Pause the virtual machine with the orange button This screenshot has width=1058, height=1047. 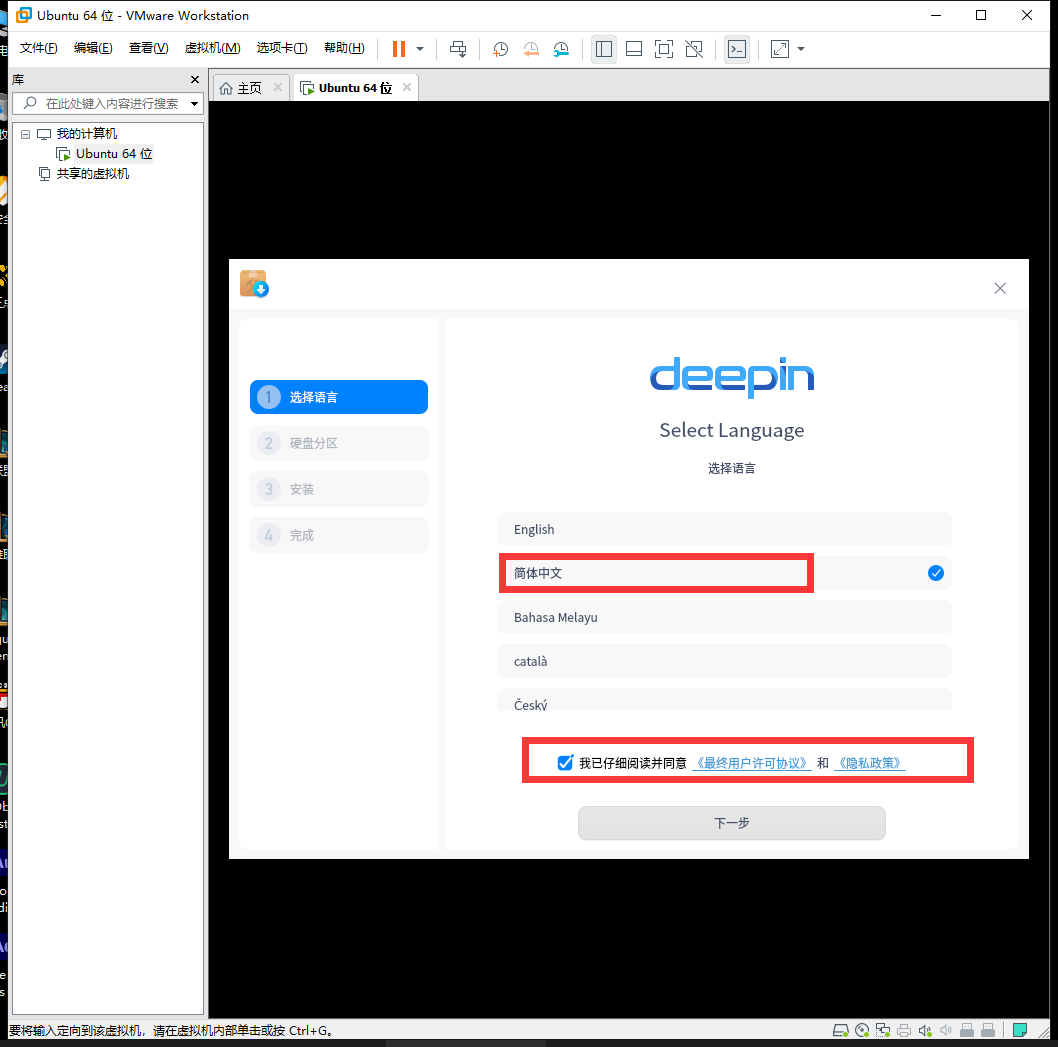point(399,49)
